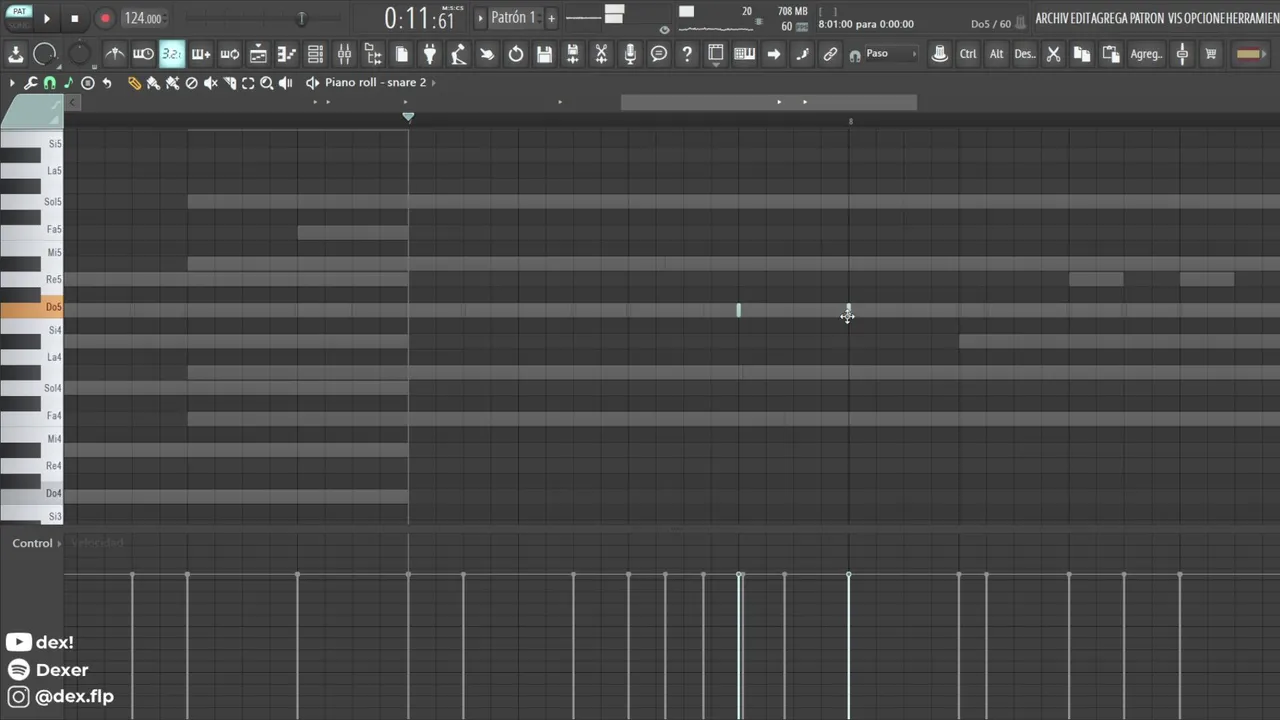Click the scissors cut icon
The width and height of the screenshot is (1280, 720).
1053,54
